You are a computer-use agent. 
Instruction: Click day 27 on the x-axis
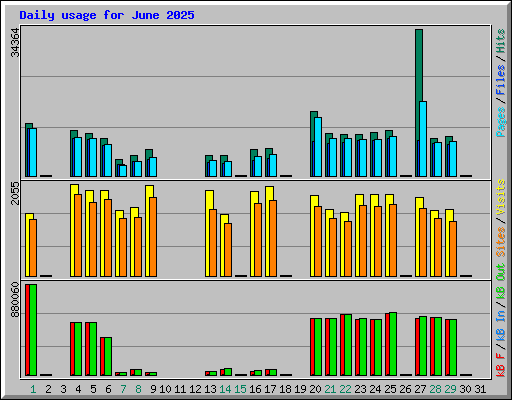pyautogui.click(x=420, y=389)
